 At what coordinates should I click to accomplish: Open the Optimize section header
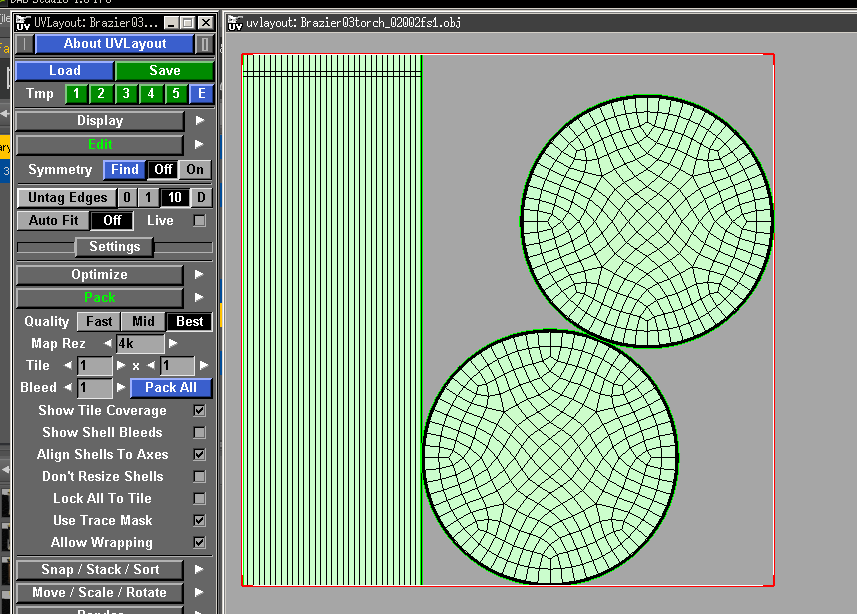coord(99,274)
